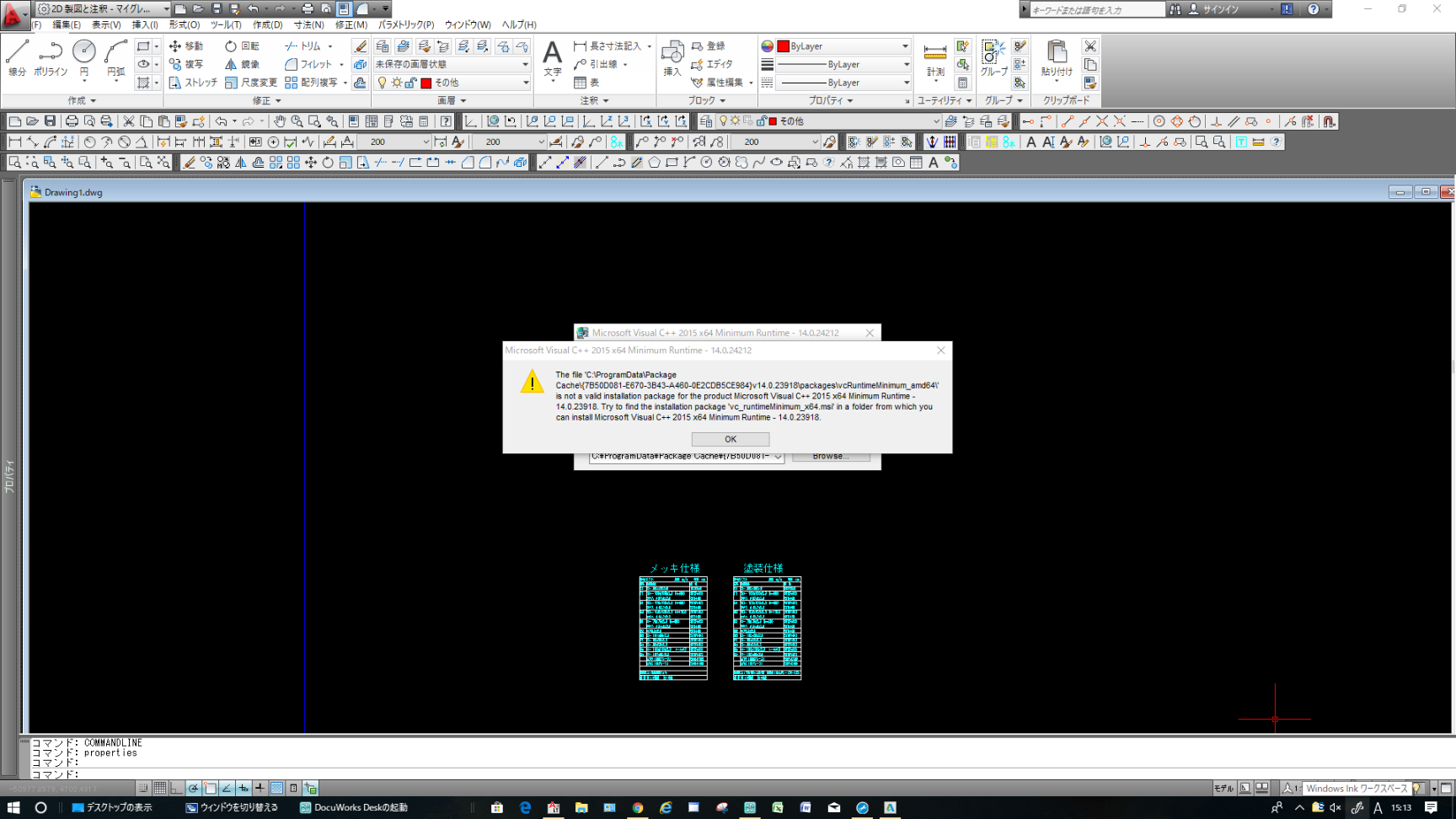Open the 挿入(I) menu

145,24
